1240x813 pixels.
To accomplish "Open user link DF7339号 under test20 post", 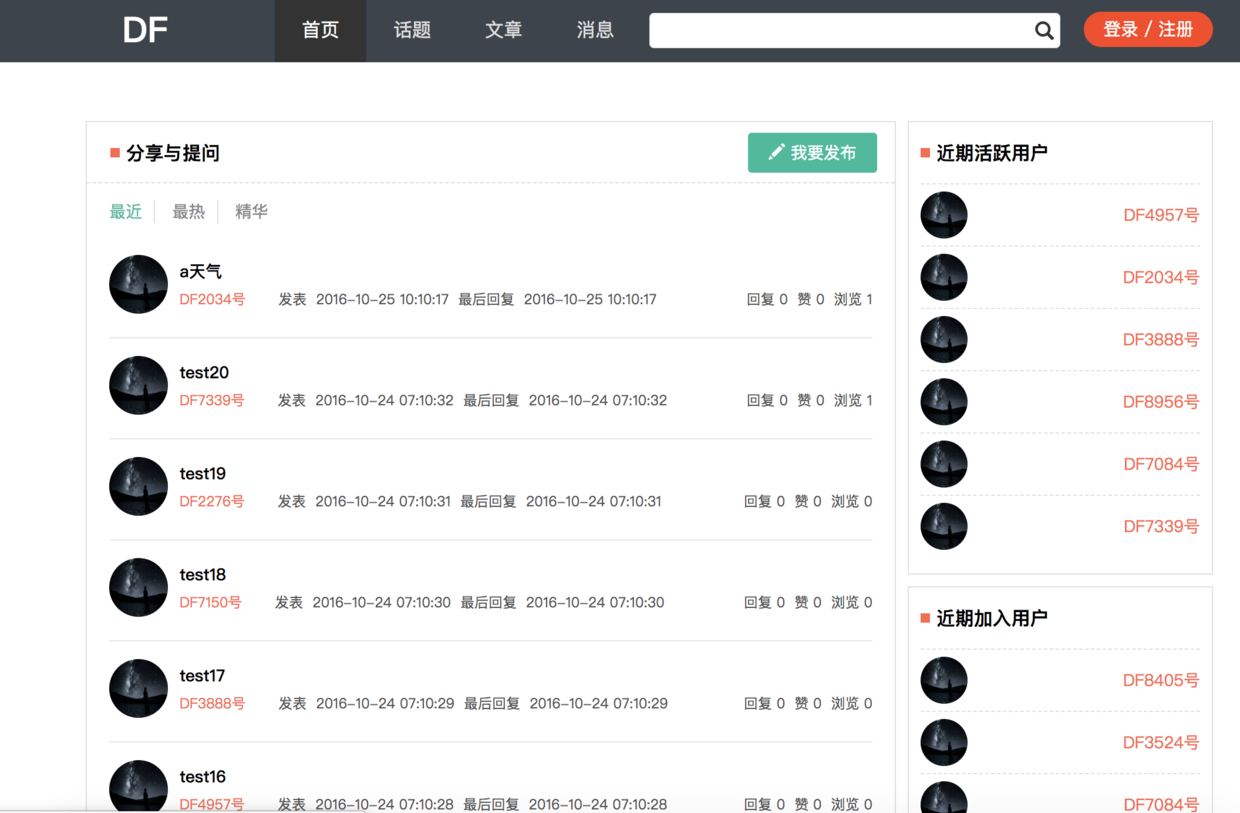I will click(x=212, y=400).
